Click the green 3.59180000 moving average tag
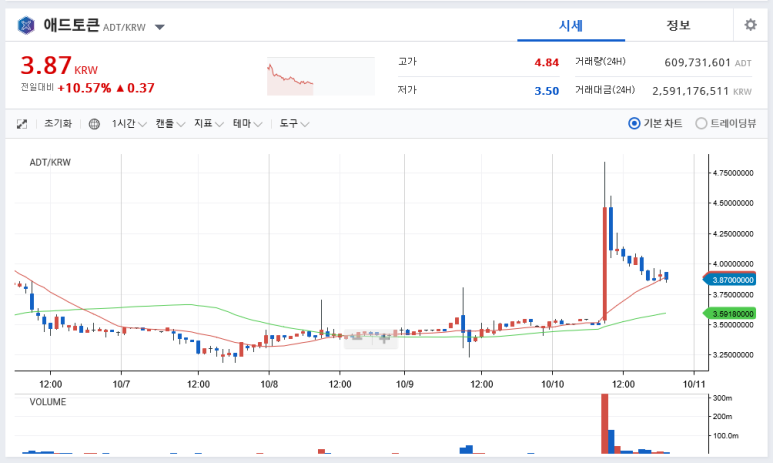The width and height of the screenshot is (773, 463). click(730, 314)
